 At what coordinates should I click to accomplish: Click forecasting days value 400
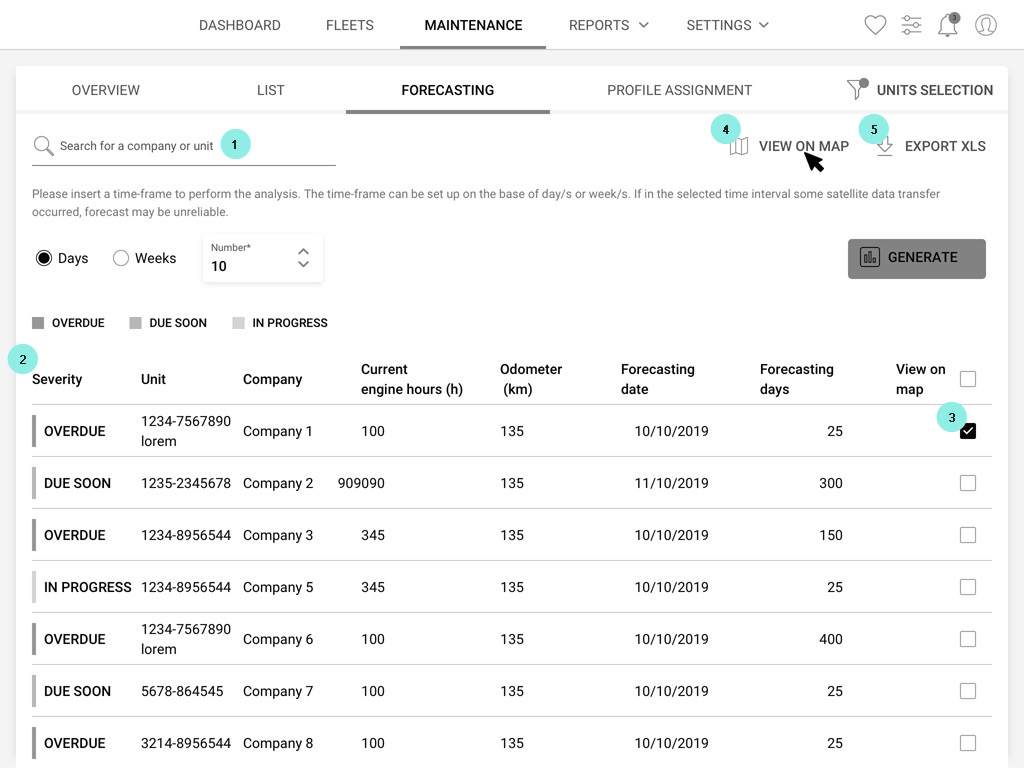(x=831, y=639)
